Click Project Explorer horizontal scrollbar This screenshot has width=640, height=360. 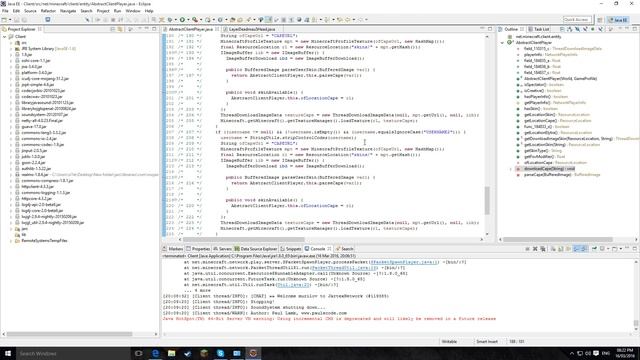69,334
